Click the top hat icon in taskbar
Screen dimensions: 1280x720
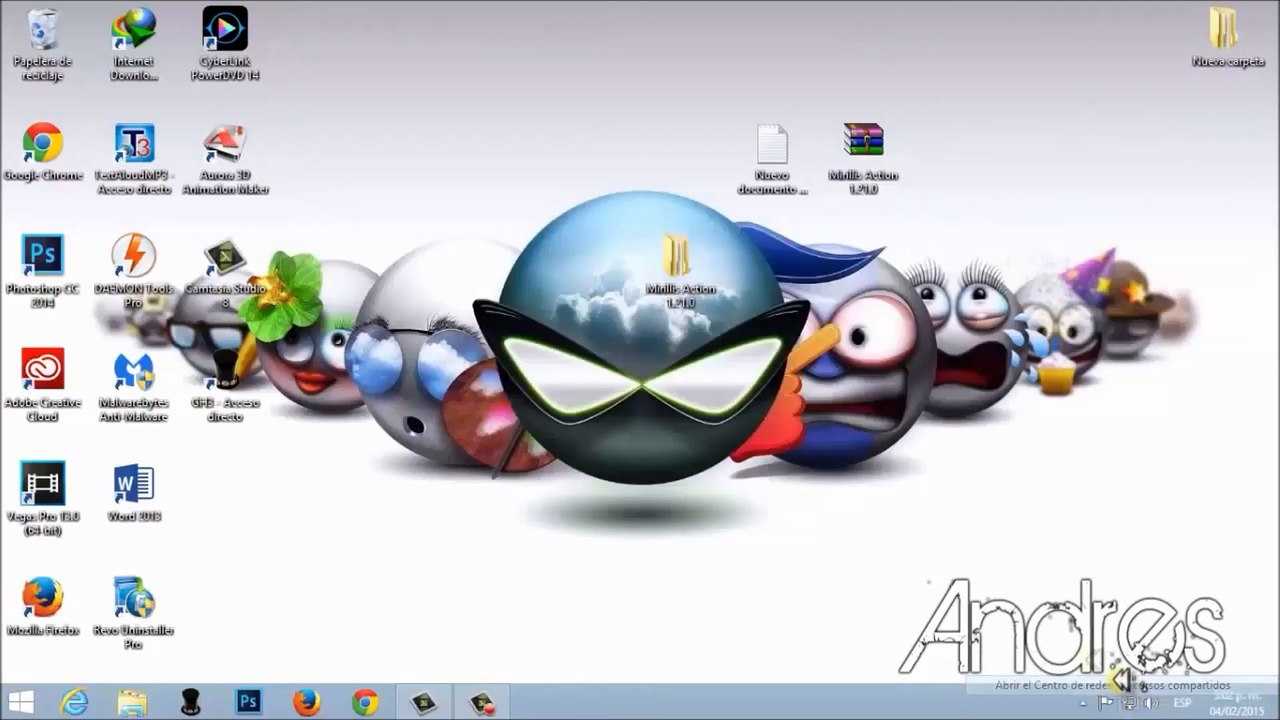190,702
